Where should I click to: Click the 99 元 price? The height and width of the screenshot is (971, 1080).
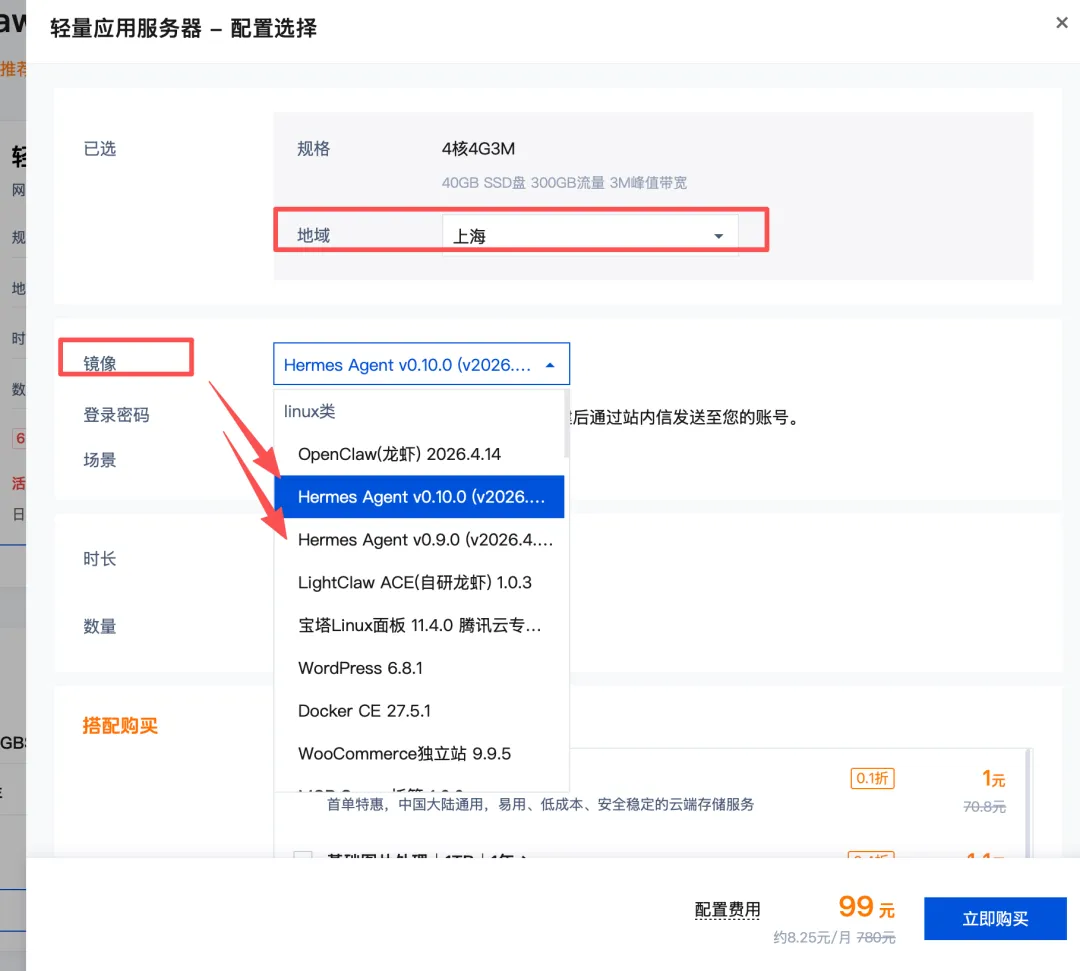(866, 907)
